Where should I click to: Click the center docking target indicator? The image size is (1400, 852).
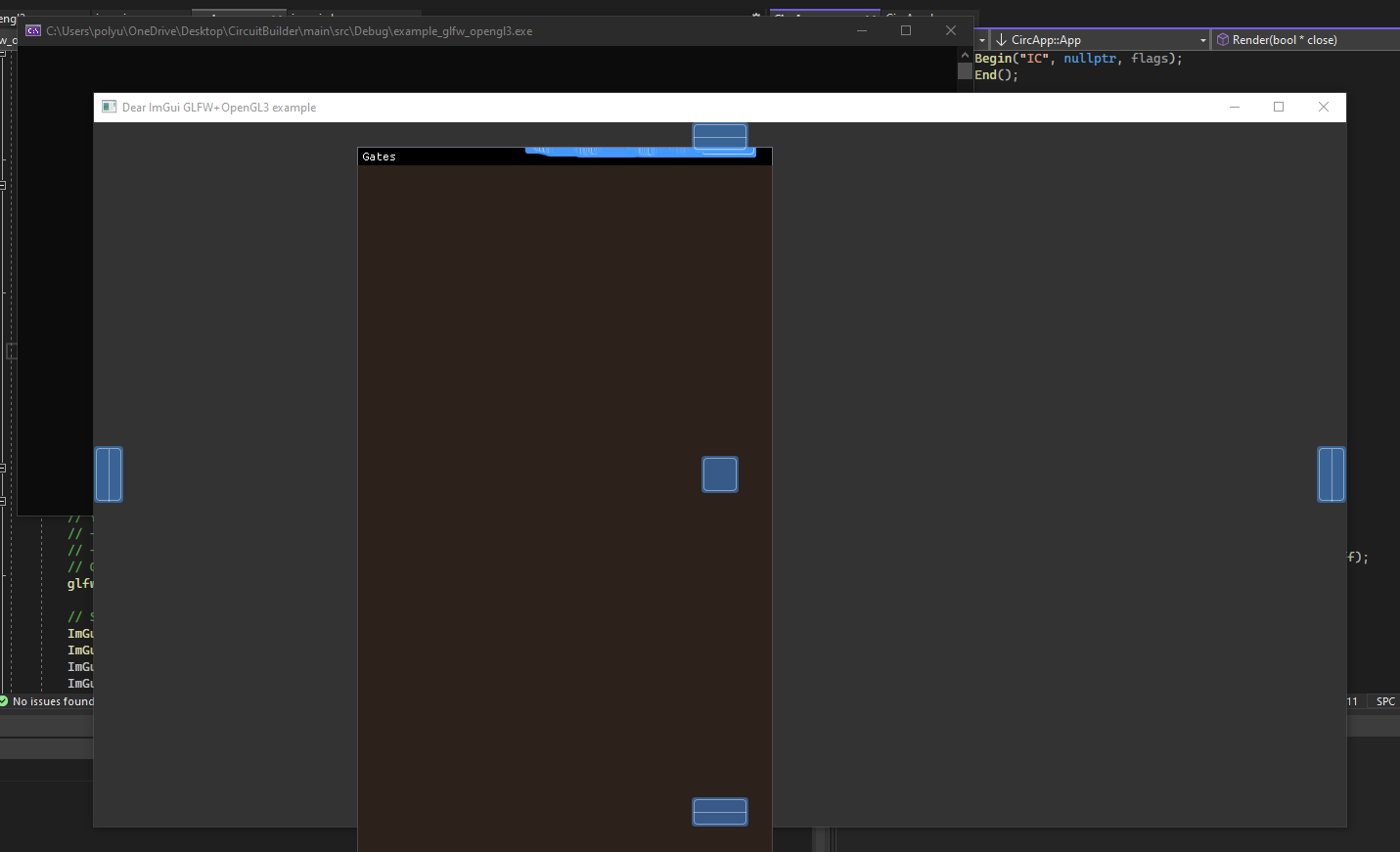click(x=720, y=474)
